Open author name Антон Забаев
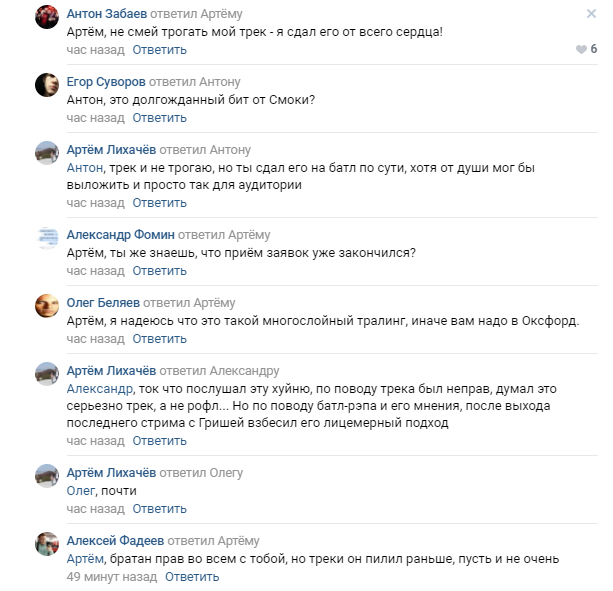Image resolution: width=613 pixels, height=591 pixels. [x=109, y=15]
